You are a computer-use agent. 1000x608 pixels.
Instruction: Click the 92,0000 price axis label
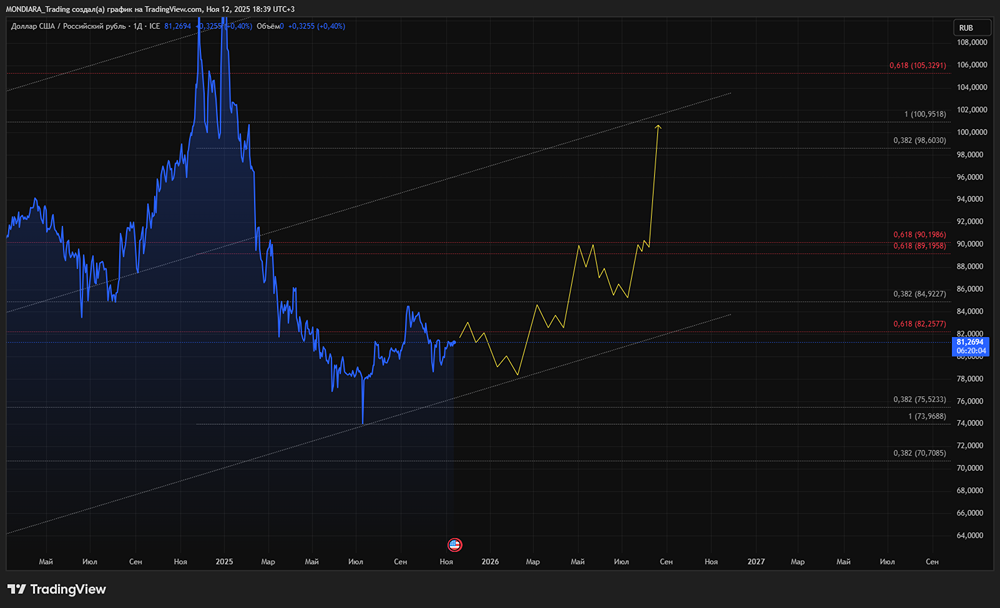click(x=972, y=221)
